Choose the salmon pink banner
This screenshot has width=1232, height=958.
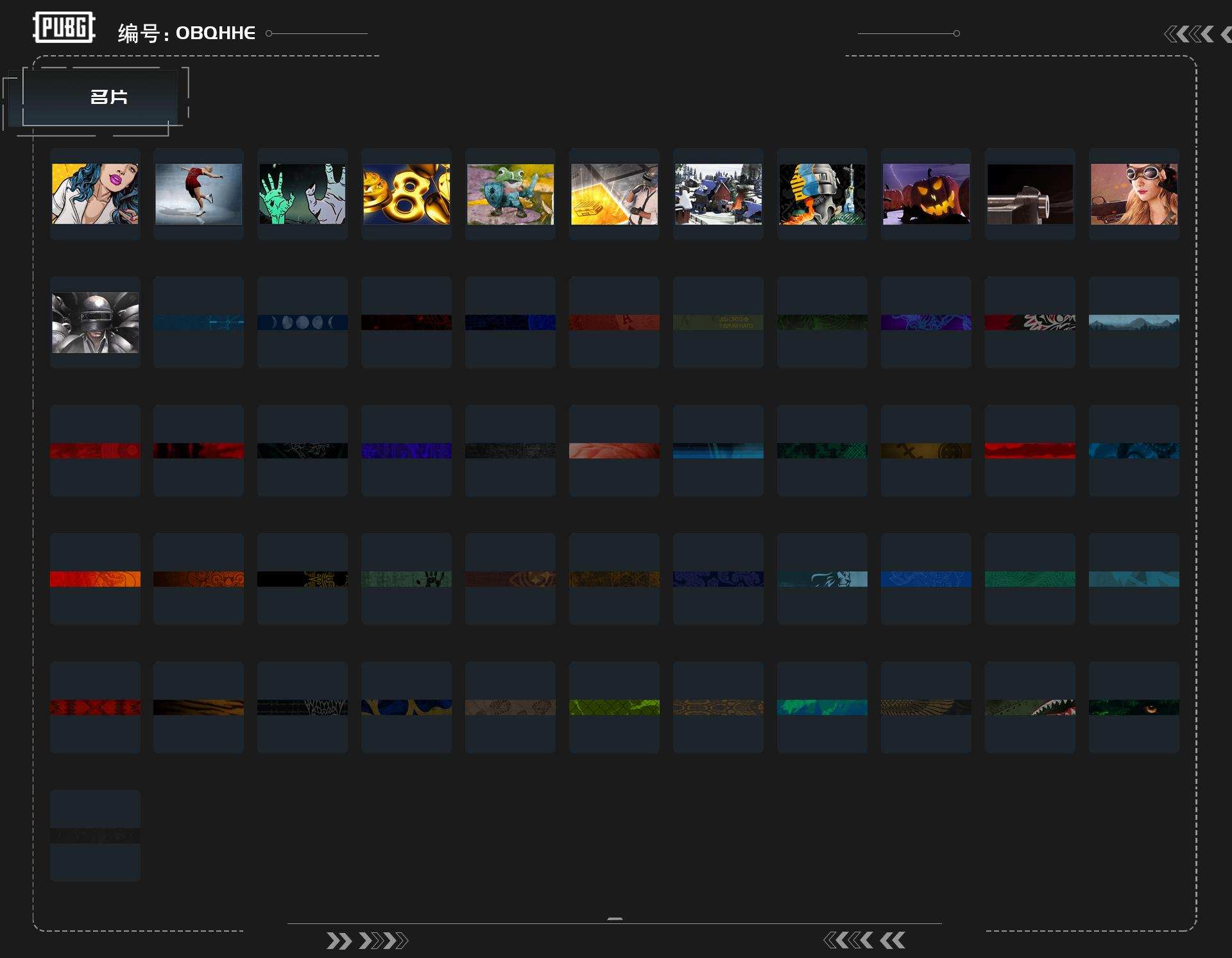click(614, 450)
